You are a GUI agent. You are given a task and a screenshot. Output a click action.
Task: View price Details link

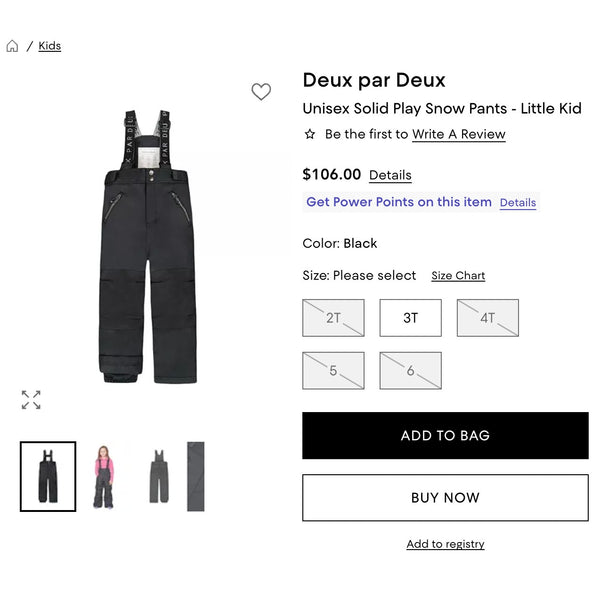click(390, 175)
